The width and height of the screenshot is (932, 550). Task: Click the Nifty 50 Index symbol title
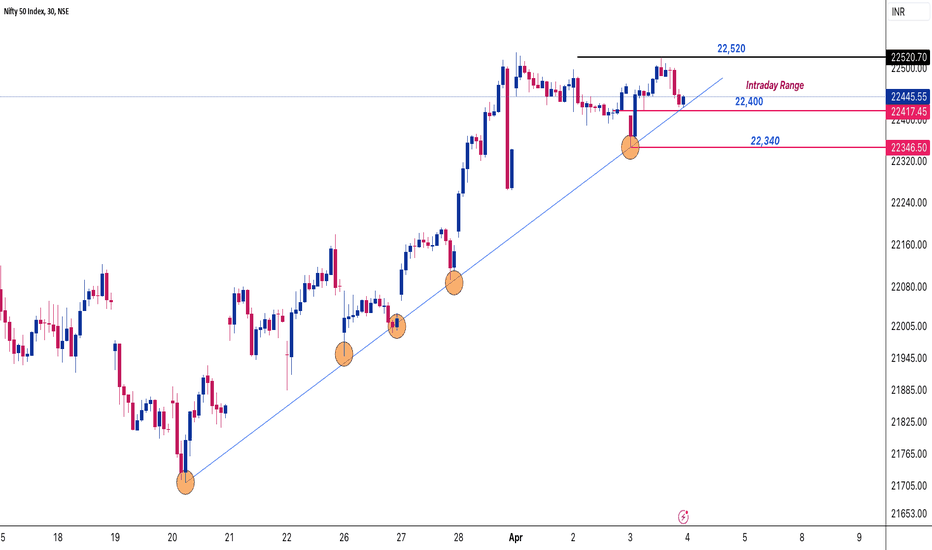click(x=36, y=11)
